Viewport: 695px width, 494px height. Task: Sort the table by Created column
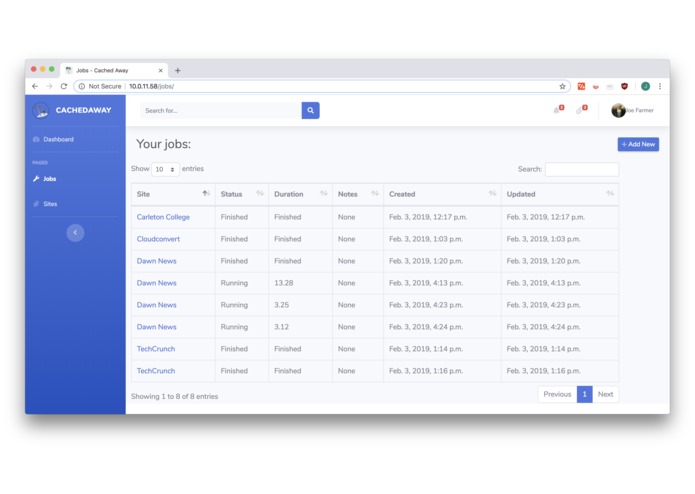[442, 194]
